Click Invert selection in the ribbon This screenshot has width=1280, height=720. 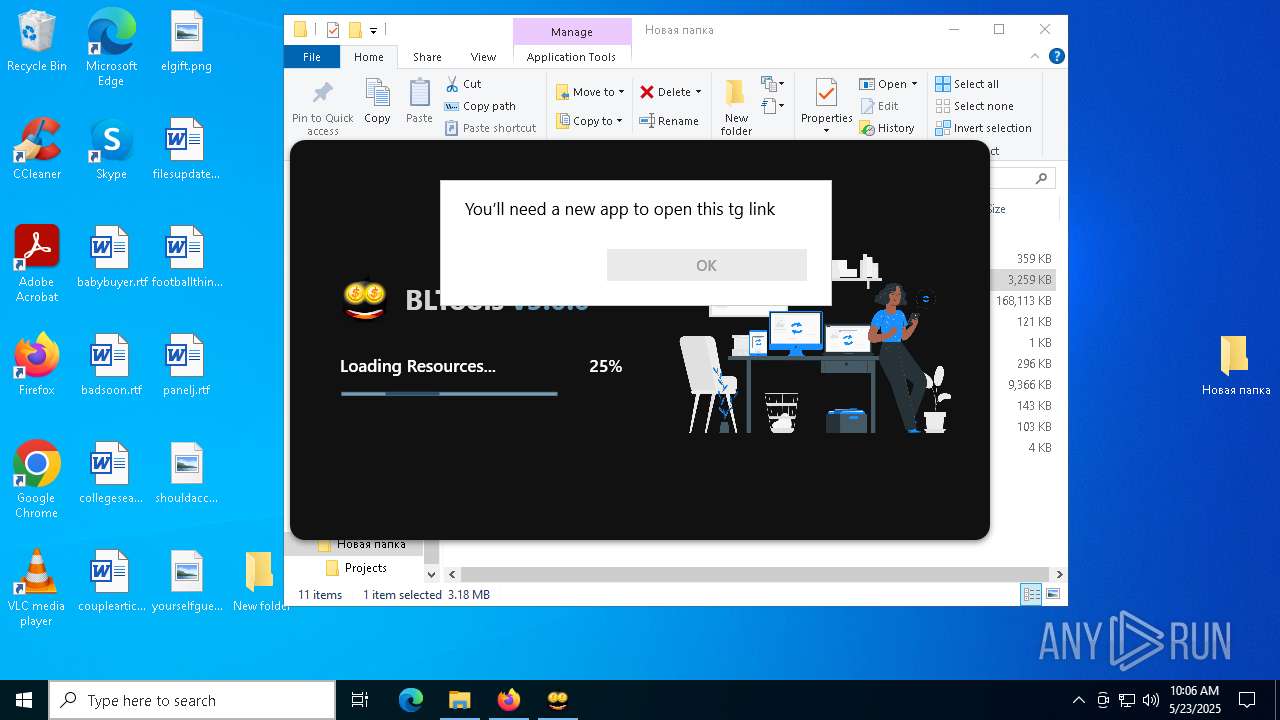(x=983, y=128)
